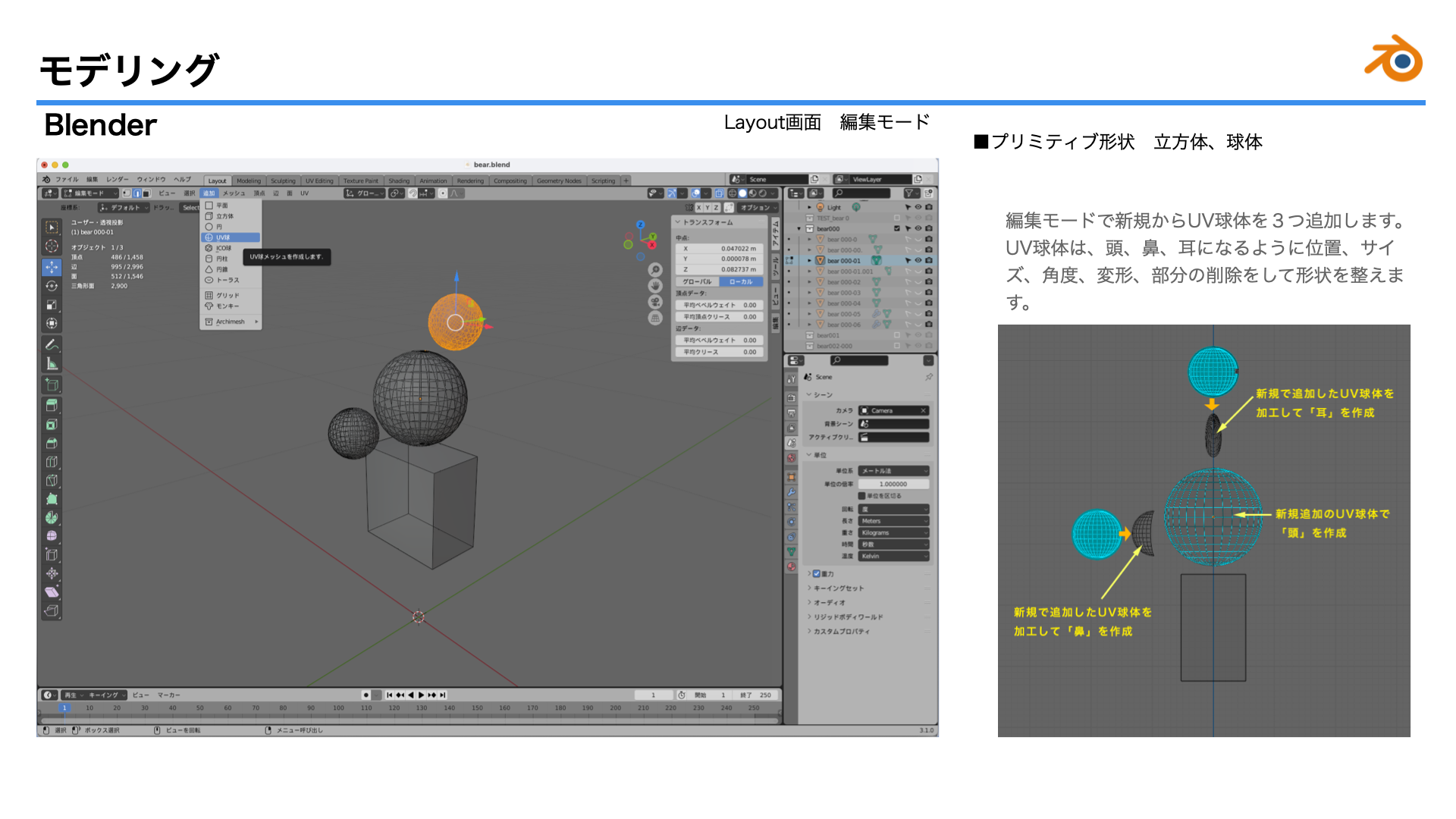Open the Object Data properties tab
The height and width of the screenshot is (819, 1456).
tap(791, 552)
